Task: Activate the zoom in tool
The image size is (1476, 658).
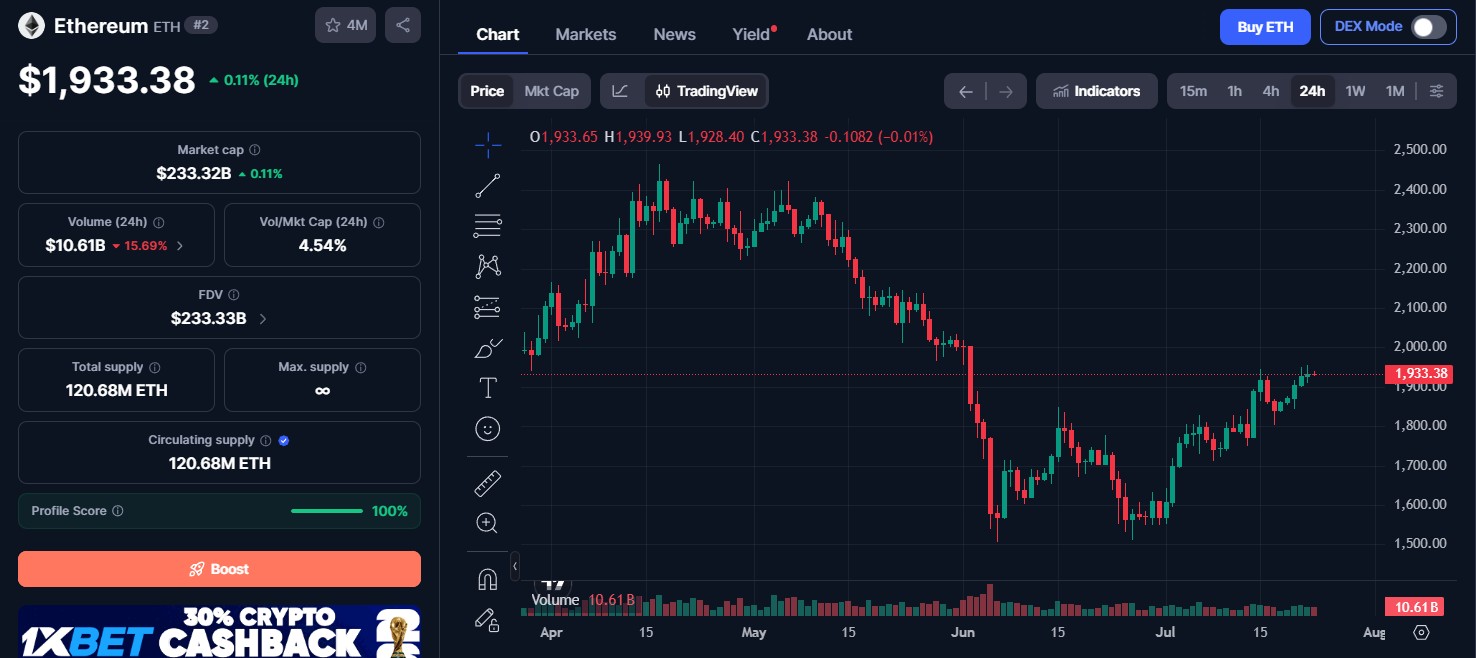Action: pos(488,523)
